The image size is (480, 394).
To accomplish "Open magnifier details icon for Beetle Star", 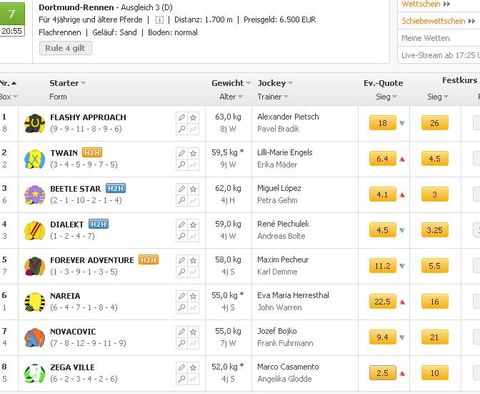I will coord(182,200).
